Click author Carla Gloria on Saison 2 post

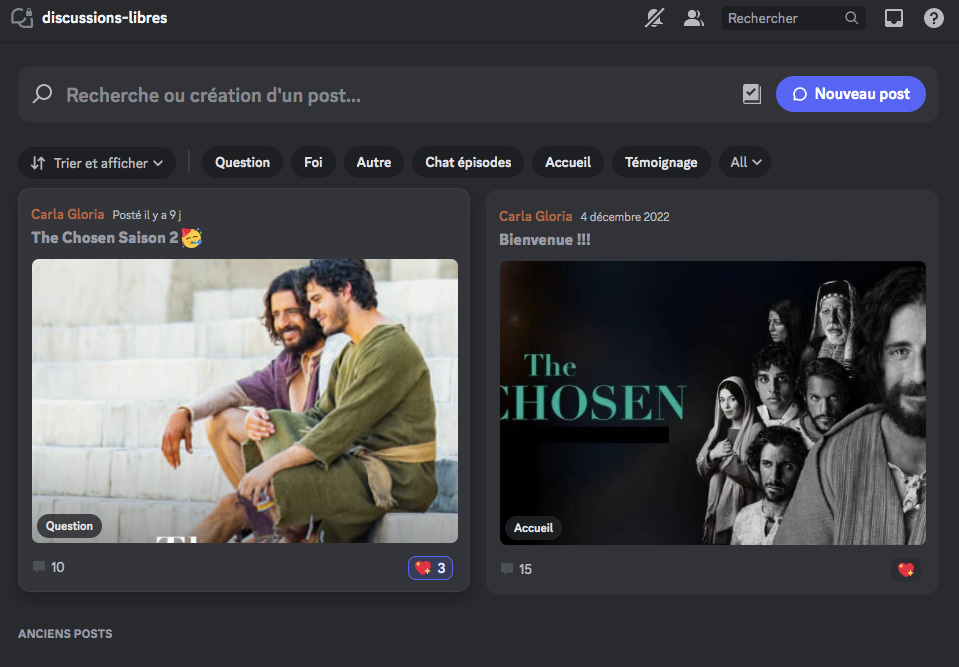tap(68, 215)
